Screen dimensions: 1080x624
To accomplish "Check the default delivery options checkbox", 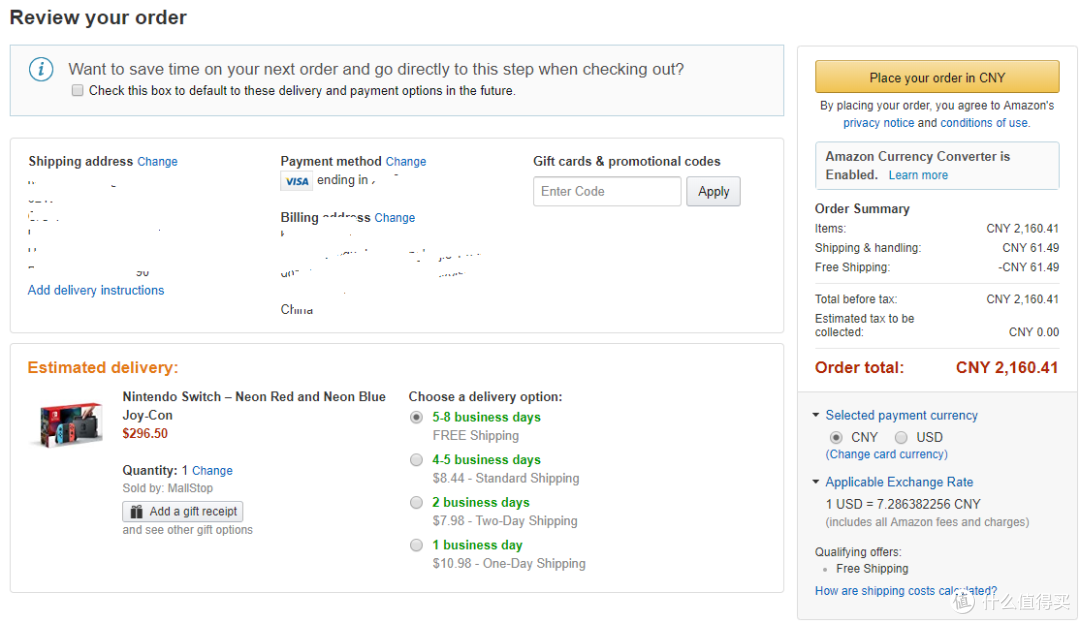I will click(78, 90).
